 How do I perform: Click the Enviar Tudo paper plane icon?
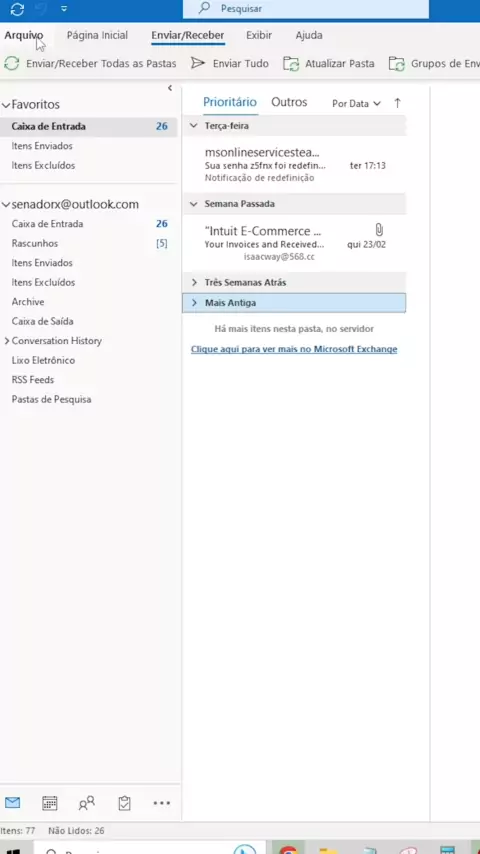pyautogui.click(x=197, y=63)
